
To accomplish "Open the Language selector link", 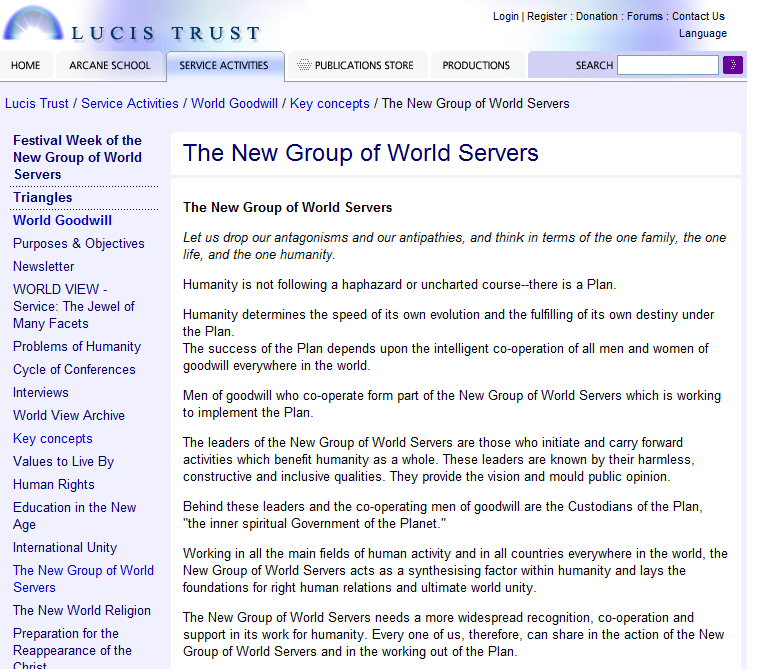I will (x=702, y=33).
